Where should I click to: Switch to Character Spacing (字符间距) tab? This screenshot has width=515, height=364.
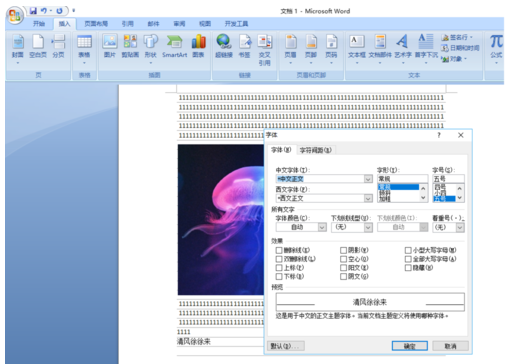pos(316,150)
